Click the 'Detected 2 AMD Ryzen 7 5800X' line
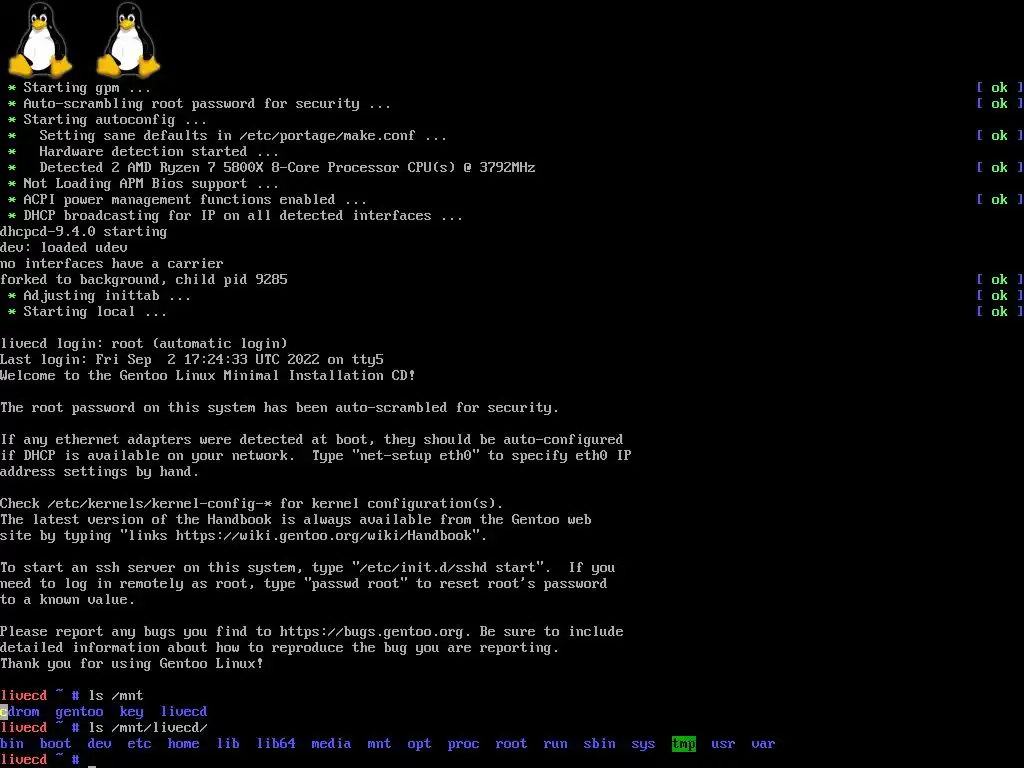Viewport: 1024px width, 768px height. pyautogui.click(x=287, y=167)
